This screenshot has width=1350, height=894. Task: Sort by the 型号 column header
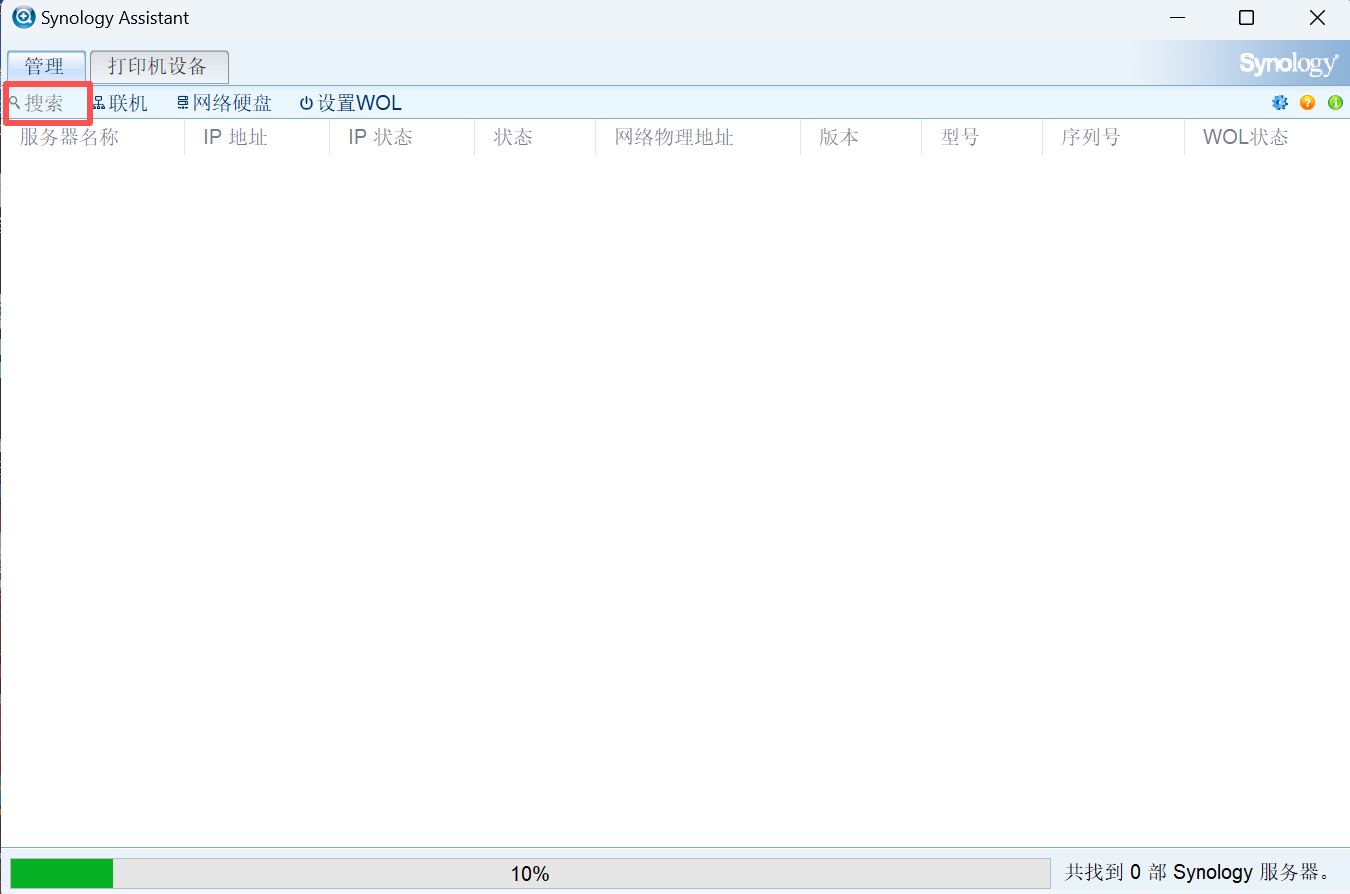(x=958, y=137)
